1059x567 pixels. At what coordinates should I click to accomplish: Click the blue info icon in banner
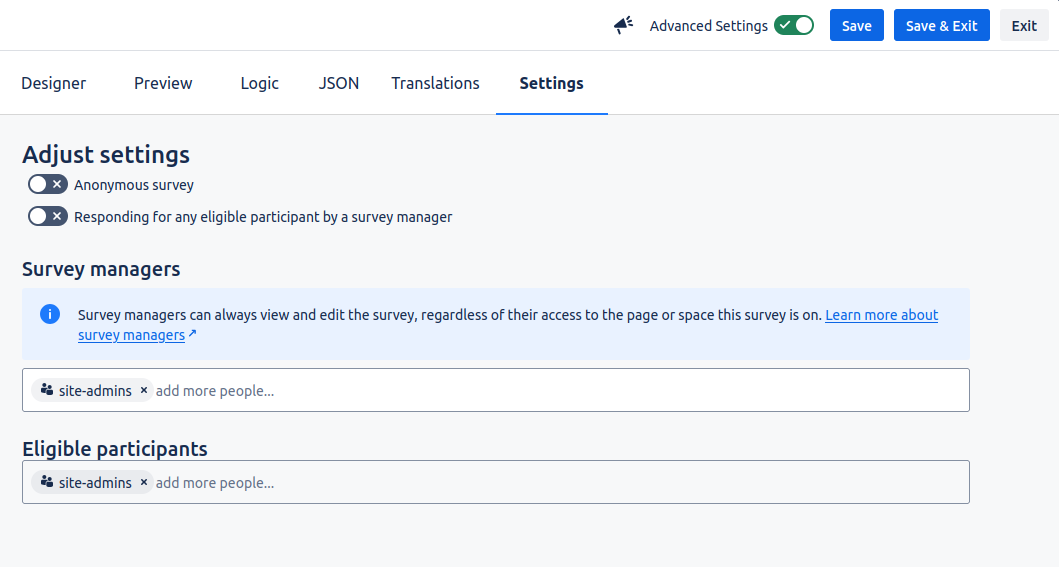point(50,315)
